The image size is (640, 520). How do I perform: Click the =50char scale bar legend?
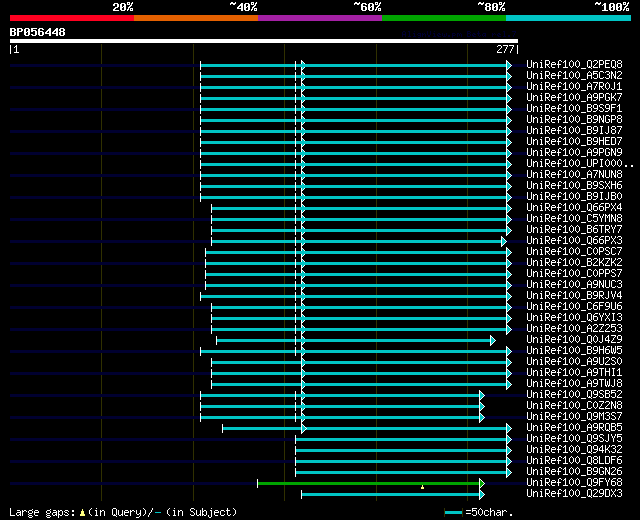pyautogui.click(x=478, y=512)
